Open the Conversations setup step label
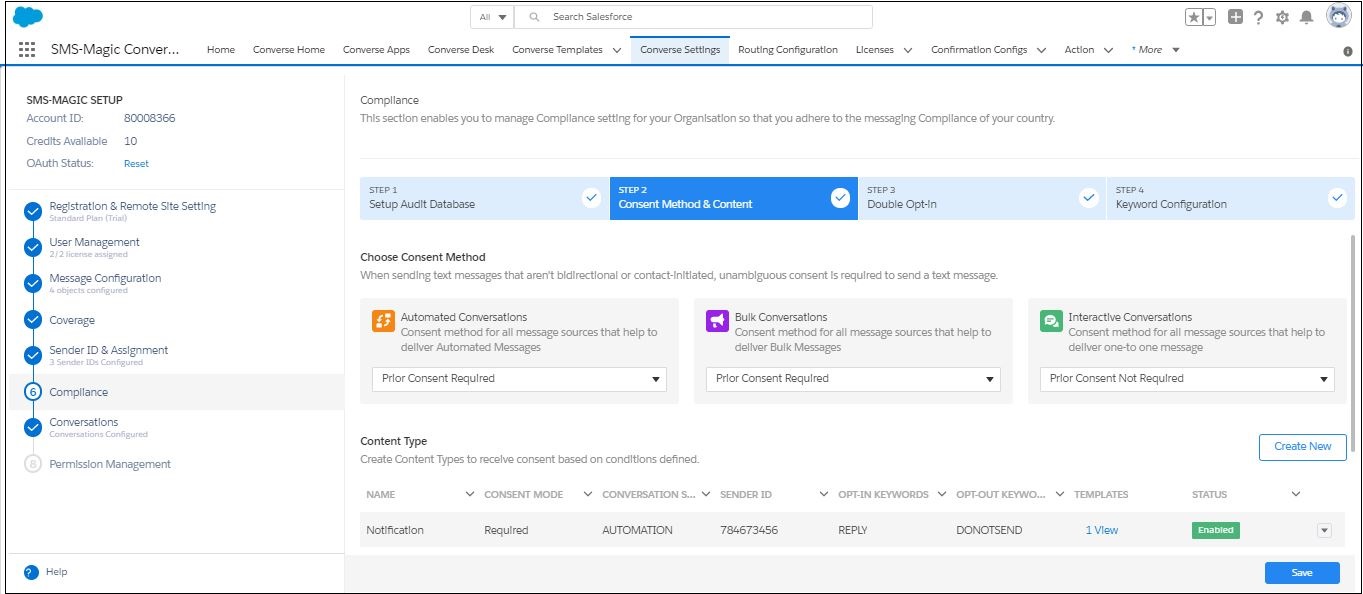The image size is (1363, 594). pyautogui.click(x=84, y=422)
